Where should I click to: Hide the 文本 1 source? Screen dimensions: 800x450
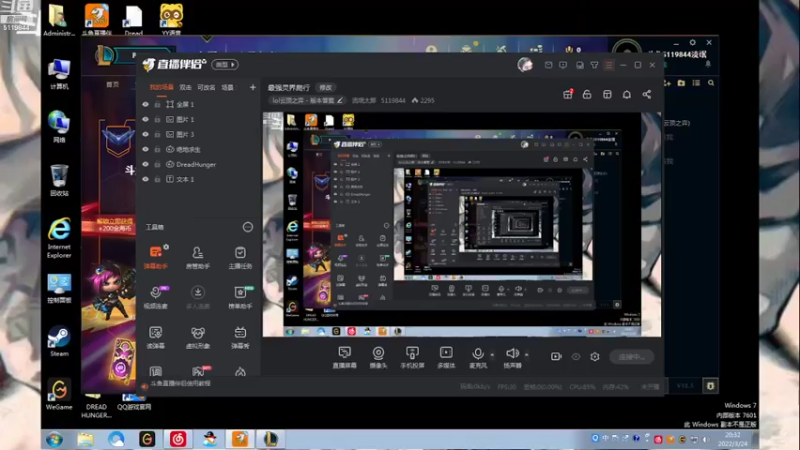[x=145, y=179]
